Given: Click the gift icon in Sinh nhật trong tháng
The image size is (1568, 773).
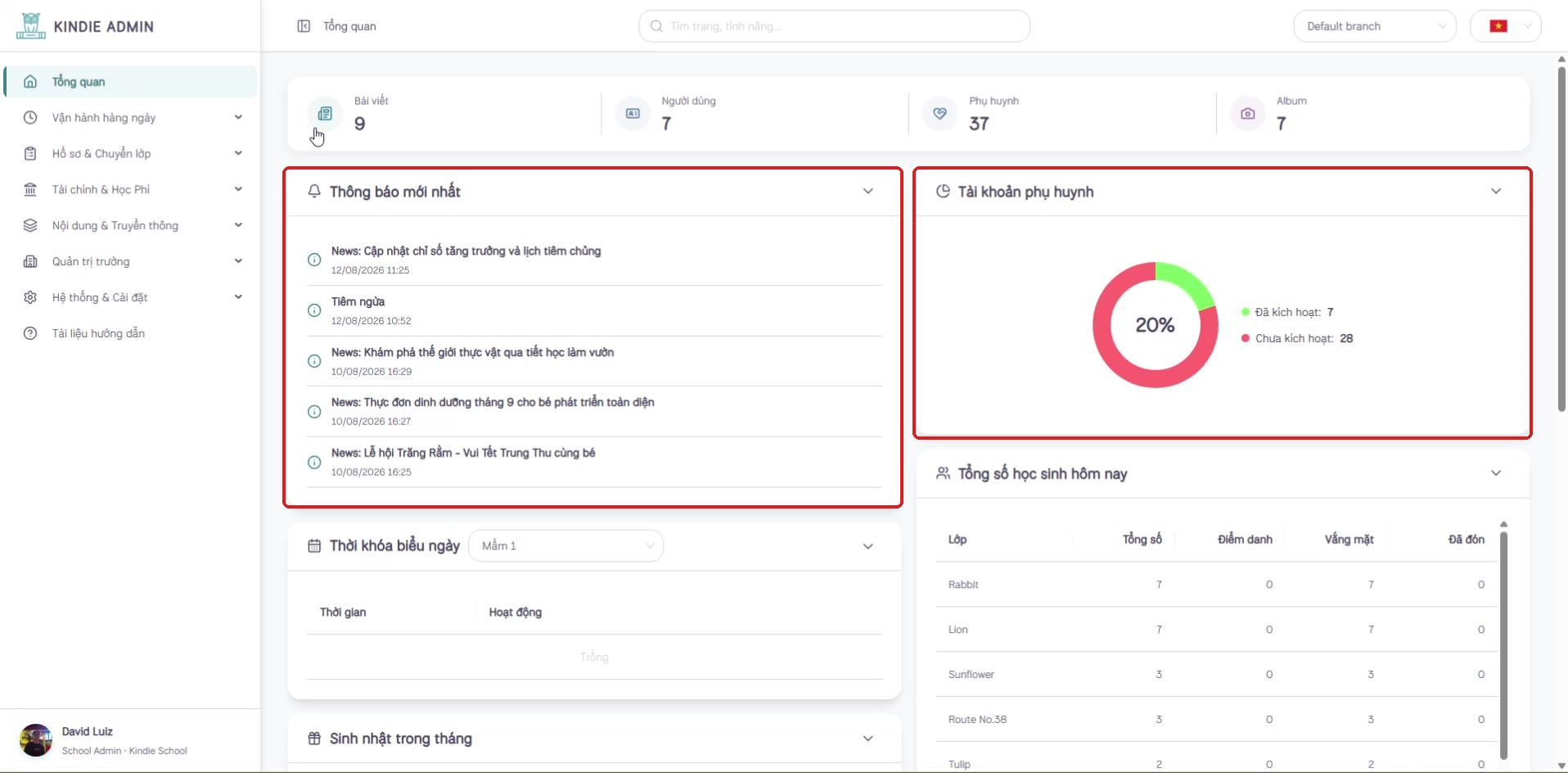Looking at the screenshot, I should tap(314, 739).
